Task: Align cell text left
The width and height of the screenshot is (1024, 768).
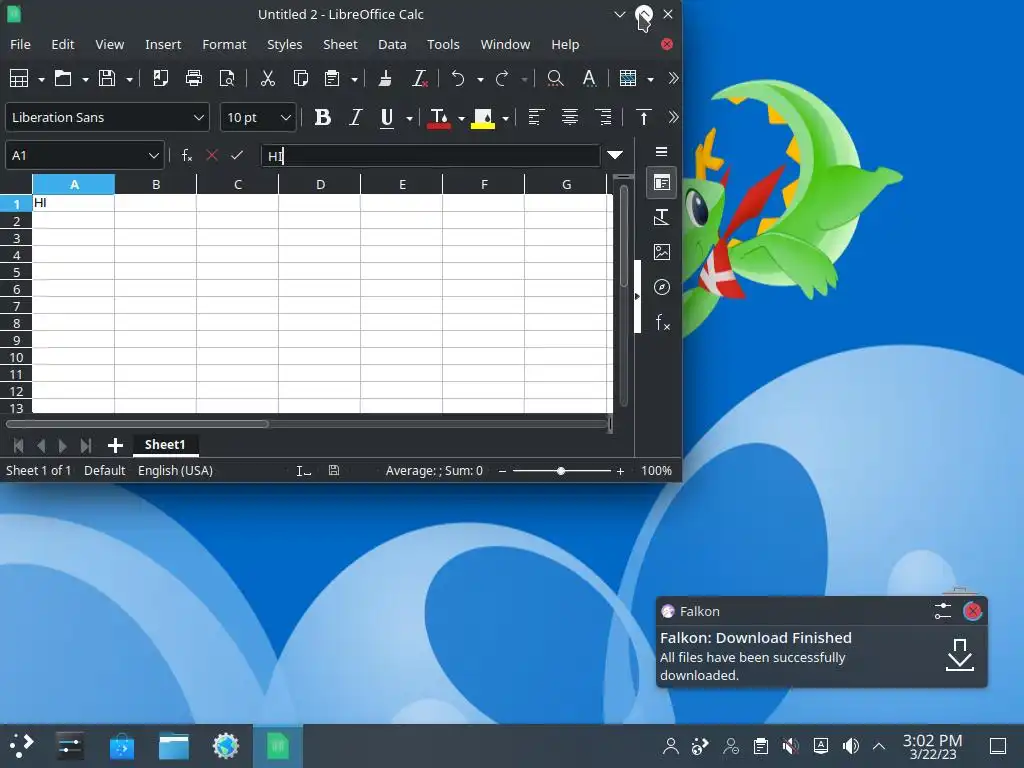Action: [x=536, y=118]
